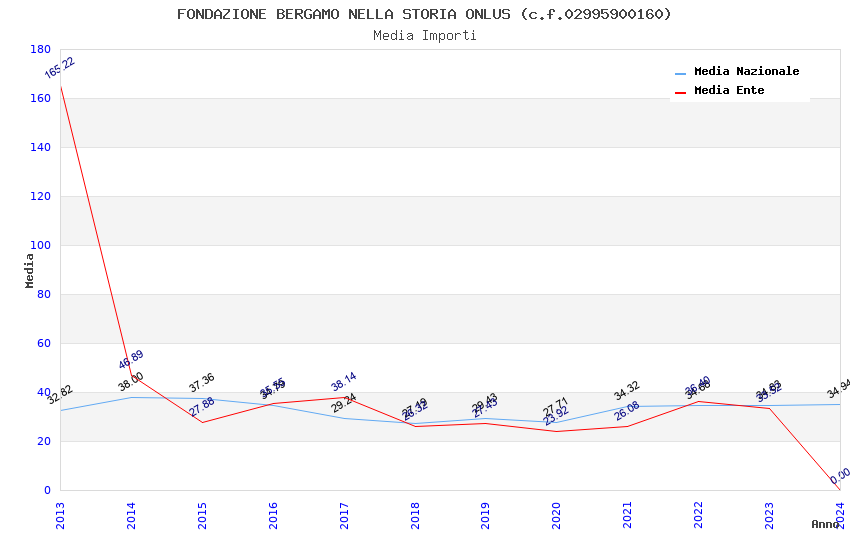The height and width of the screenshot is (550, 850).
Task: Click the 2014 year label
Action: [x=131, y=515]
